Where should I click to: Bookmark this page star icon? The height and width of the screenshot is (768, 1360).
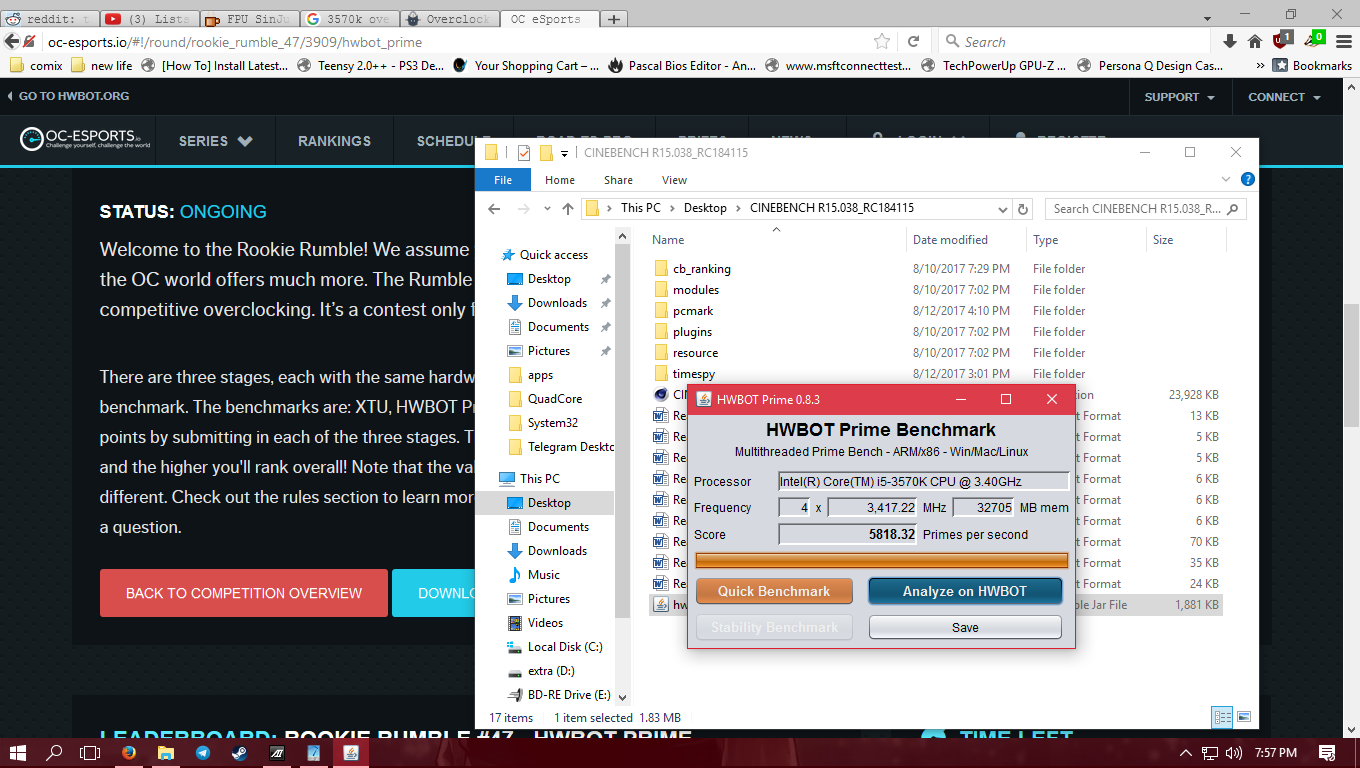pos(881,42)
